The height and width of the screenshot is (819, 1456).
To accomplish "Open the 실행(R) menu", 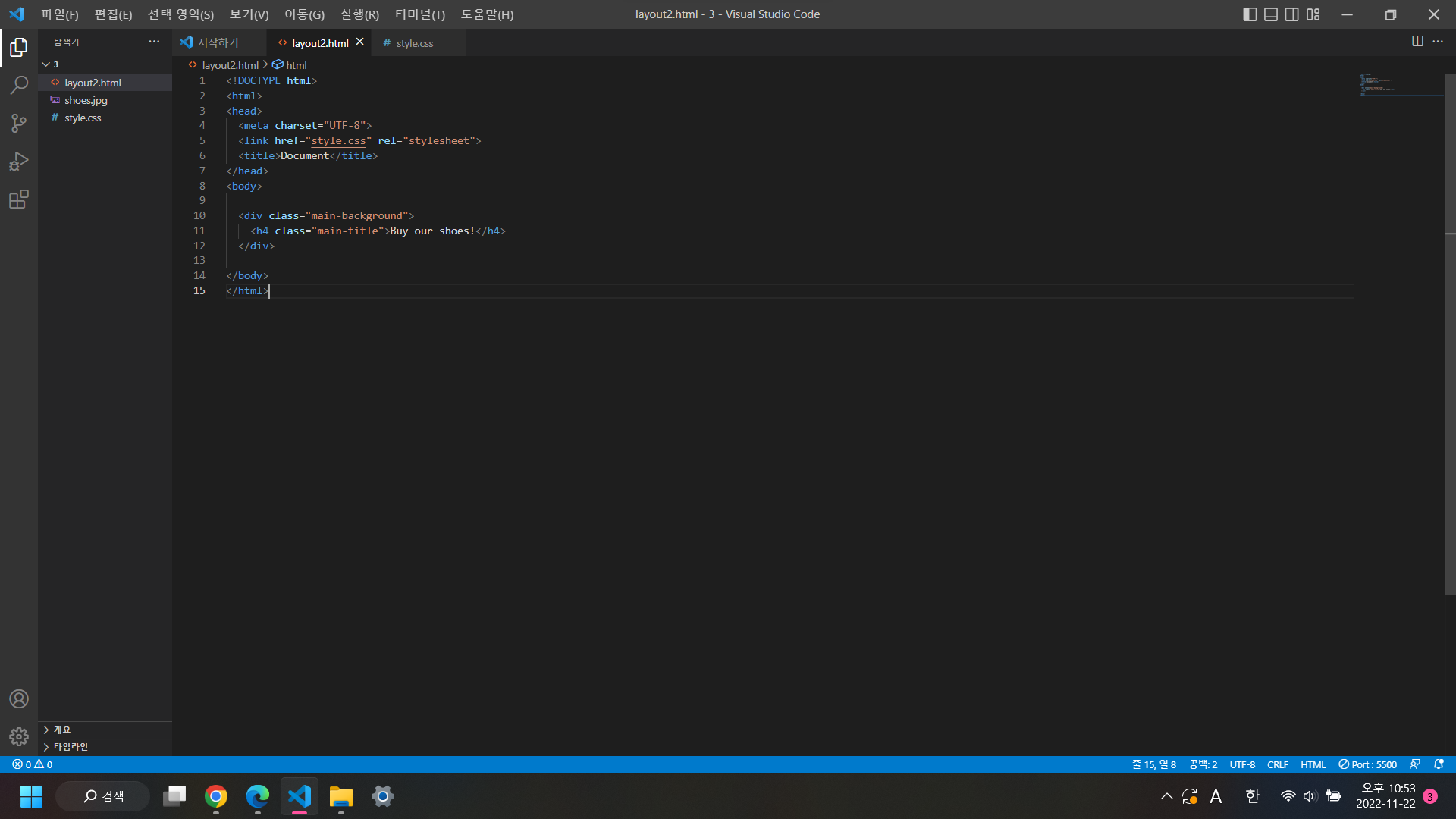I will pos(359,14).
